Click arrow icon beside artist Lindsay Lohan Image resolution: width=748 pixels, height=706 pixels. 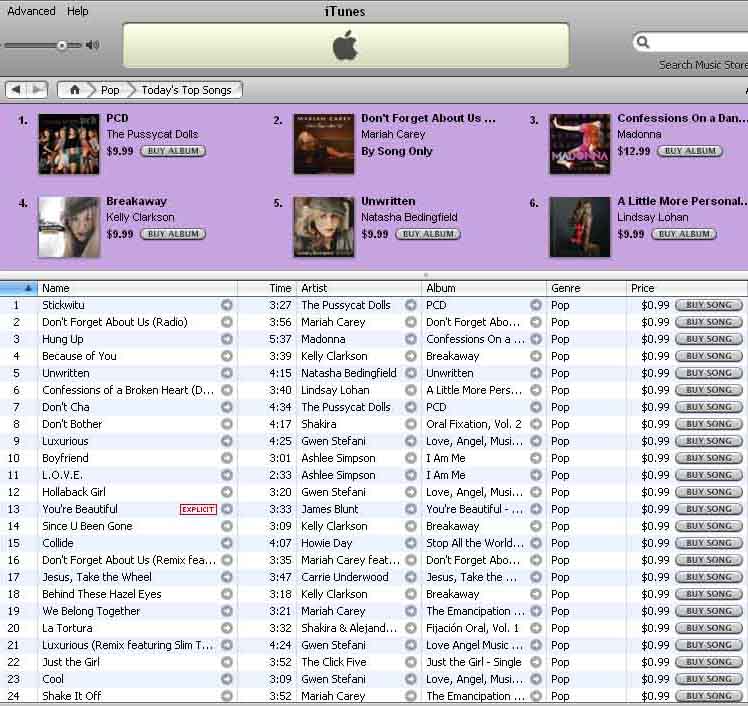(x=411, y=390)
